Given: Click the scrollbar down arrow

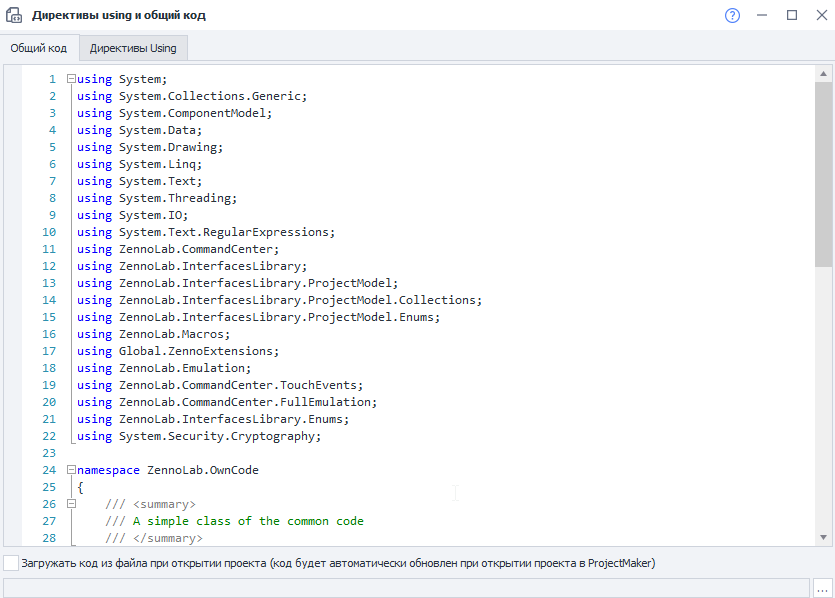Looking at the screenshot, I should [825, 538].
